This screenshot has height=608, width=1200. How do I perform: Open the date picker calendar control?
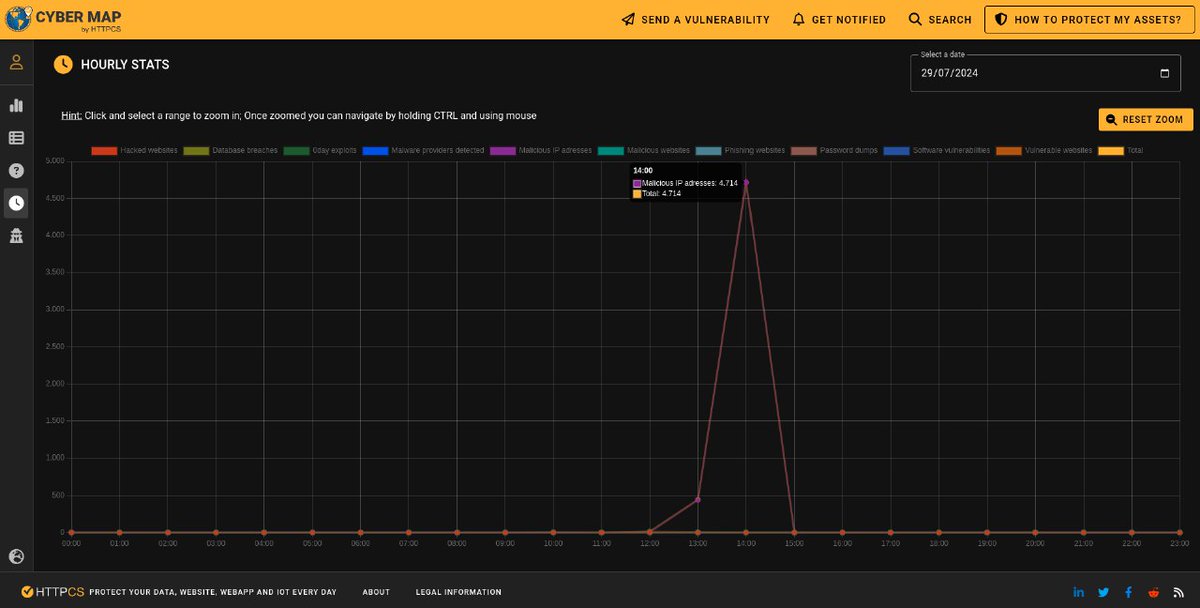click(x=1165, y=72)
